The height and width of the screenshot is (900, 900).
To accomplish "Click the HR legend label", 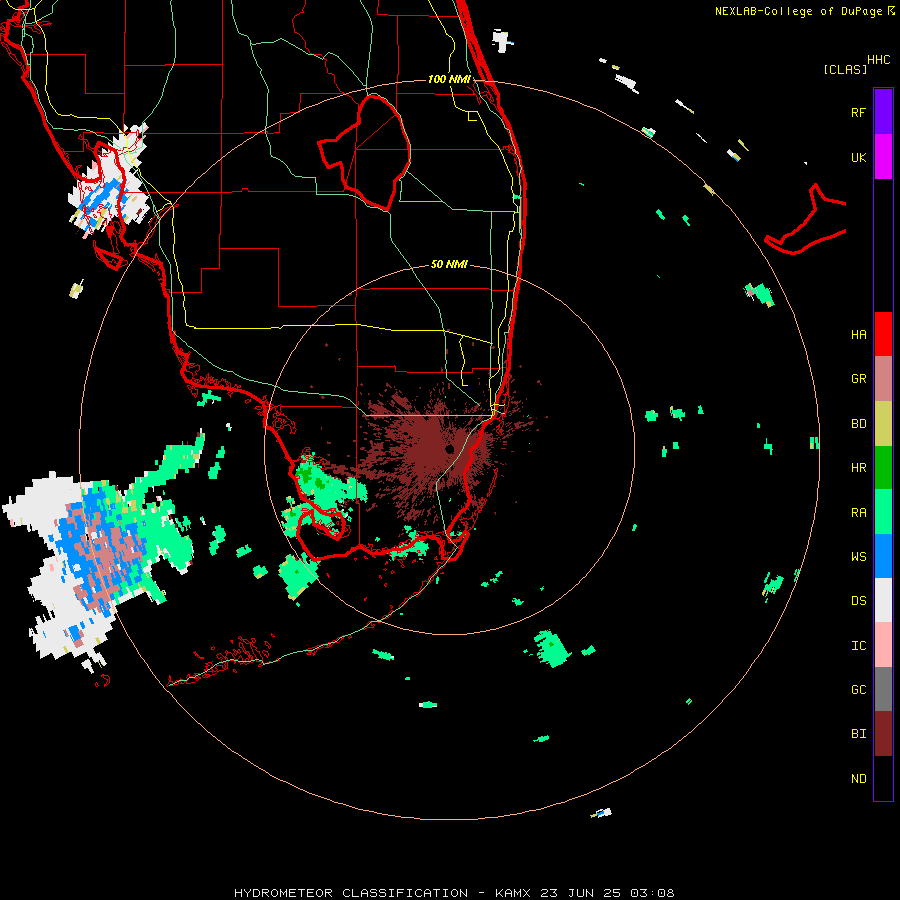I will click(858, 468).
